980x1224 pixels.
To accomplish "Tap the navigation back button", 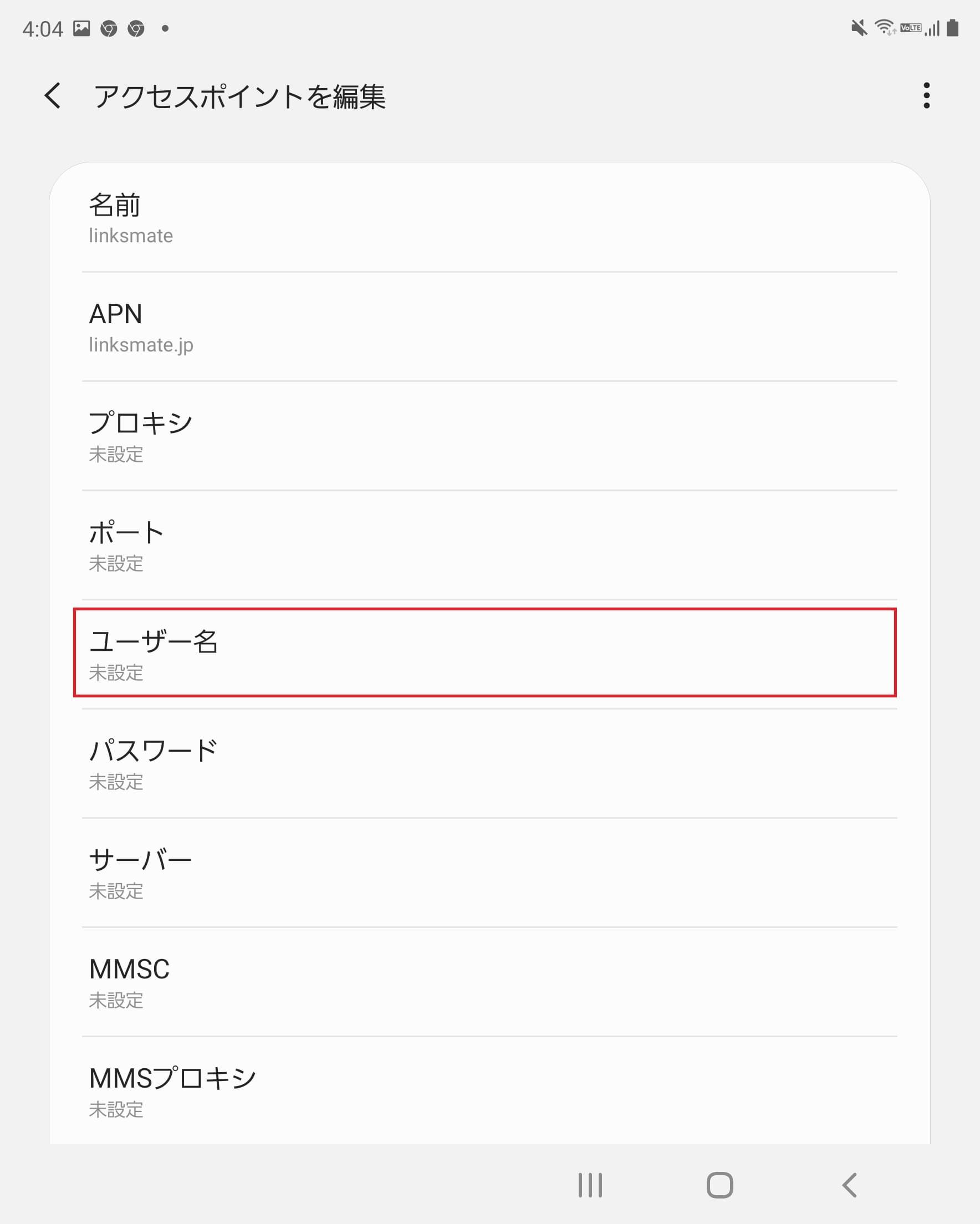I will click(x=849, y=1185).
